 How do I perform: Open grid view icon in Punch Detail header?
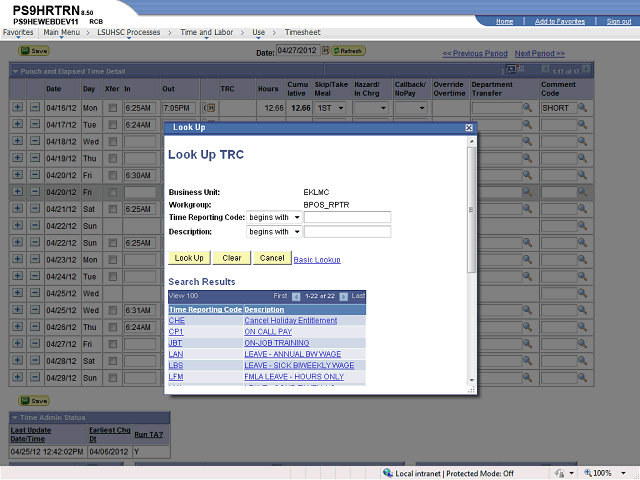click(511, 69)
